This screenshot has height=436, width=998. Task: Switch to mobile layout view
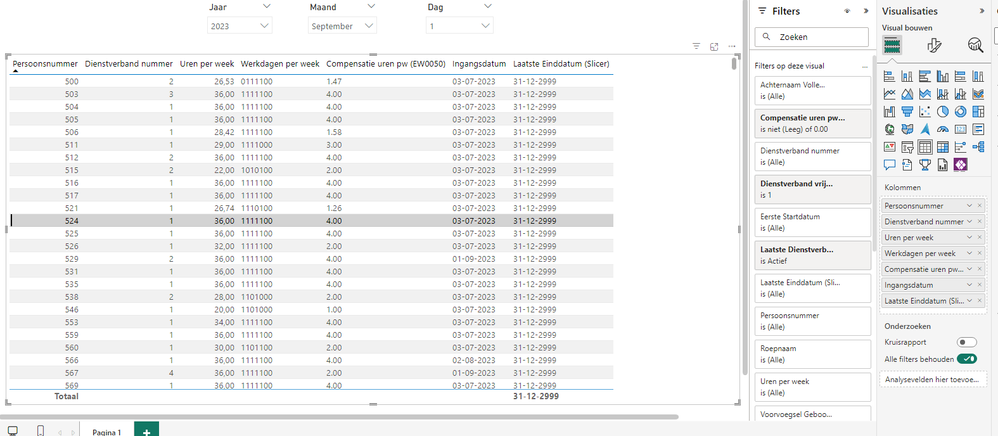(x=41, y=430)
